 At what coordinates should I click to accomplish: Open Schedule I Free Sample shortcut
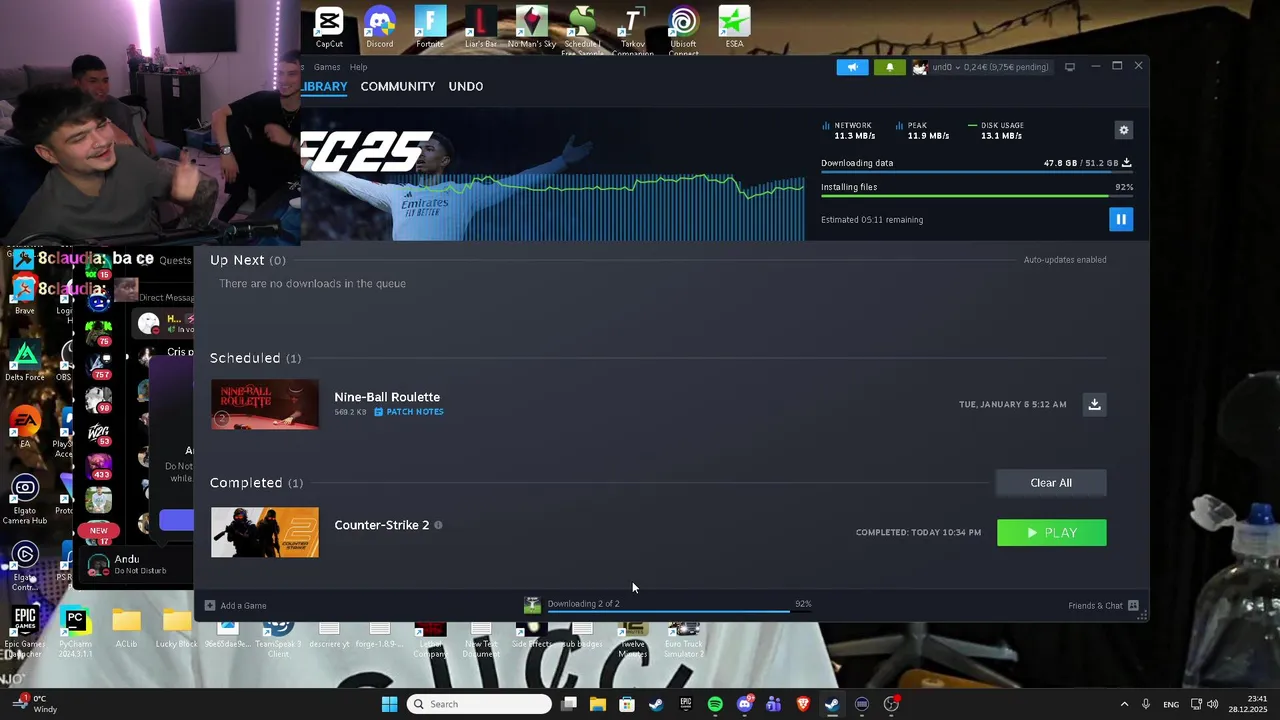[x=582, y=30]
